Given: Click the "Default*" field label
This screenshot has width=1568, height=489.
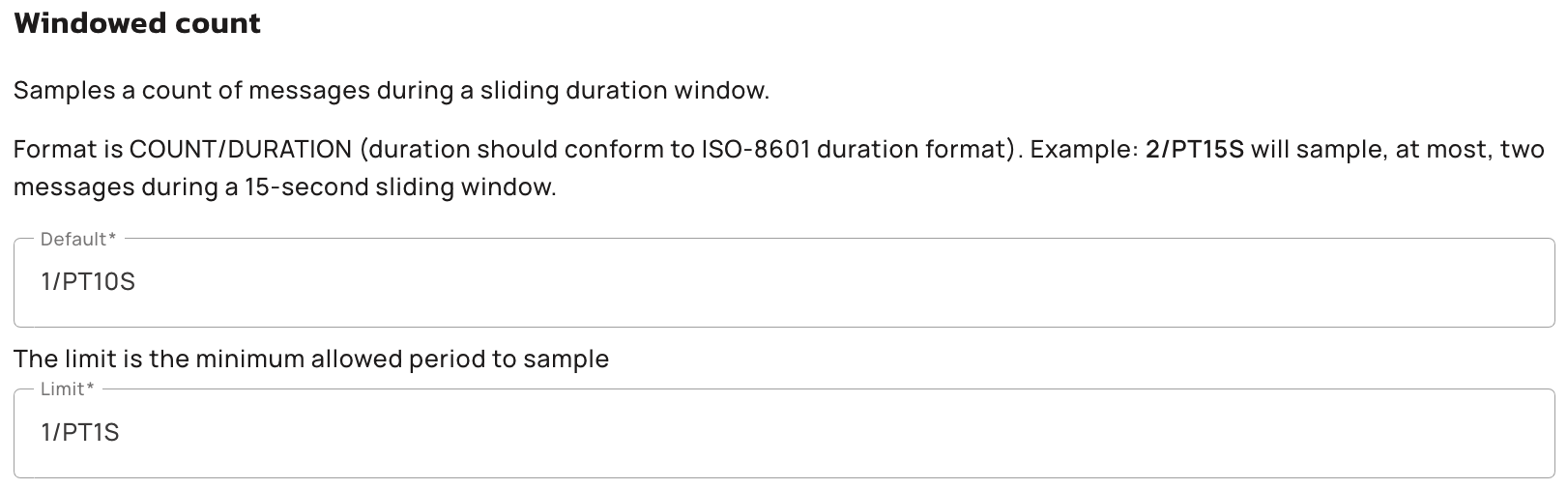Looking at the screenshot, I should click(77, 239).
